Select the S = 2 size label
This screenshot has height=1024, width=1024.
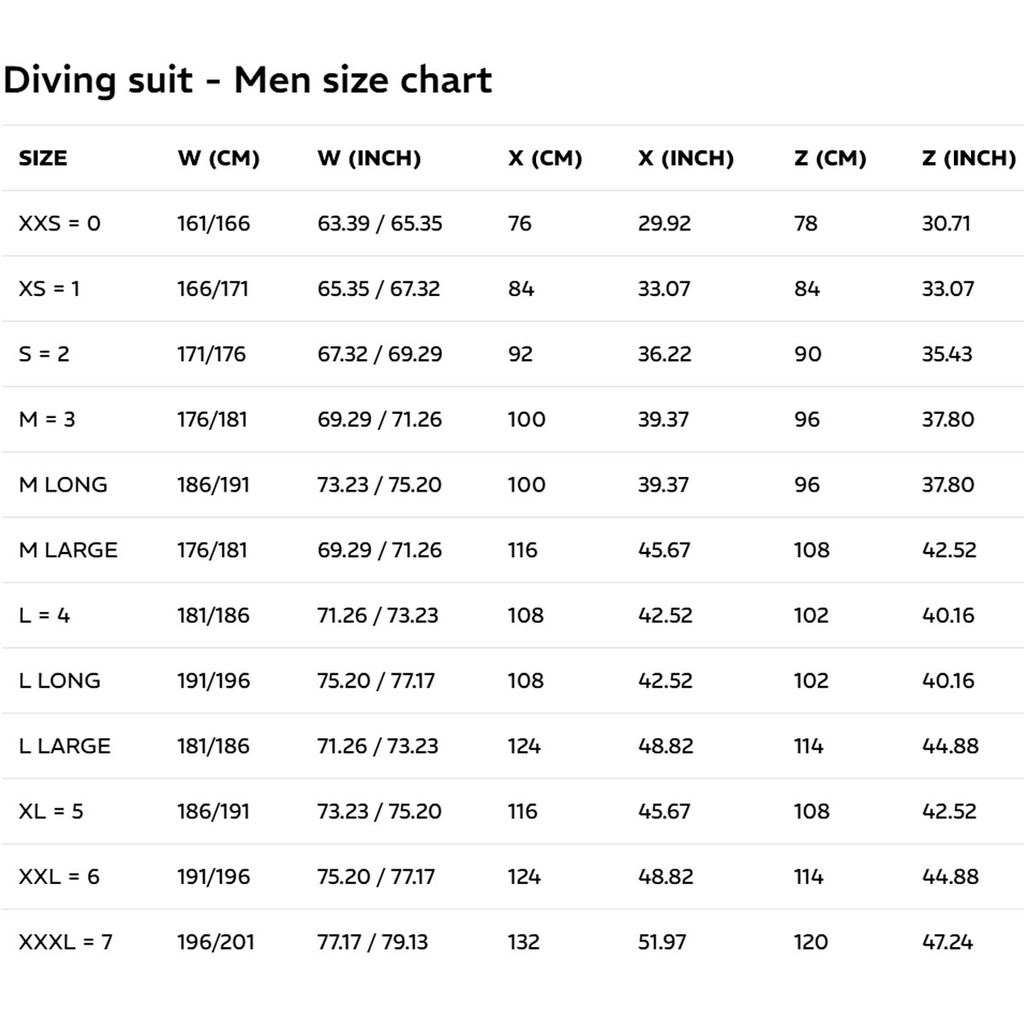point(44,354)
